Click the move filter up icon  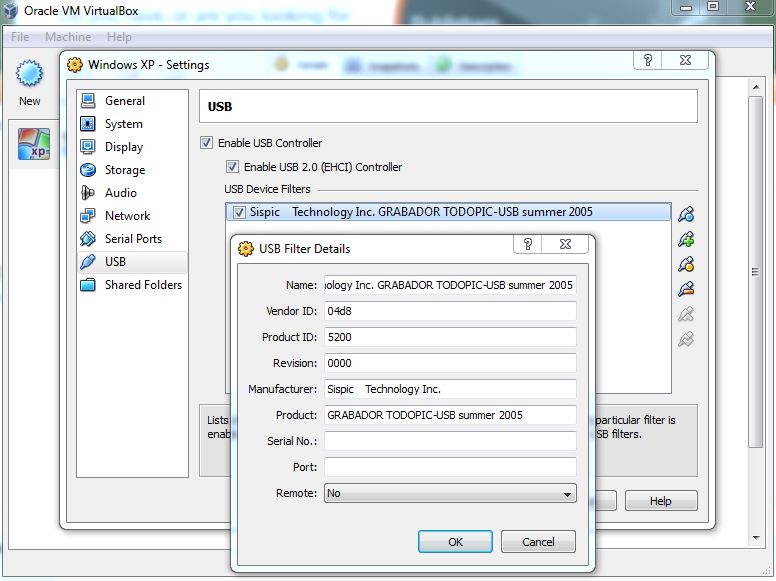tap(686, 314)
